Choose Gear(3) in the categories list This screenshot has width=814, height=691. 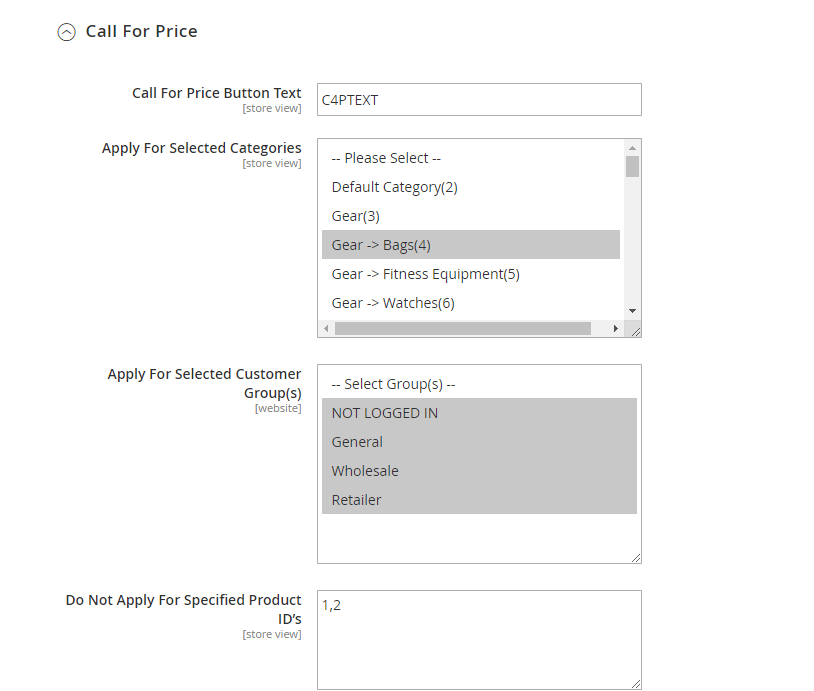(471, 216)
